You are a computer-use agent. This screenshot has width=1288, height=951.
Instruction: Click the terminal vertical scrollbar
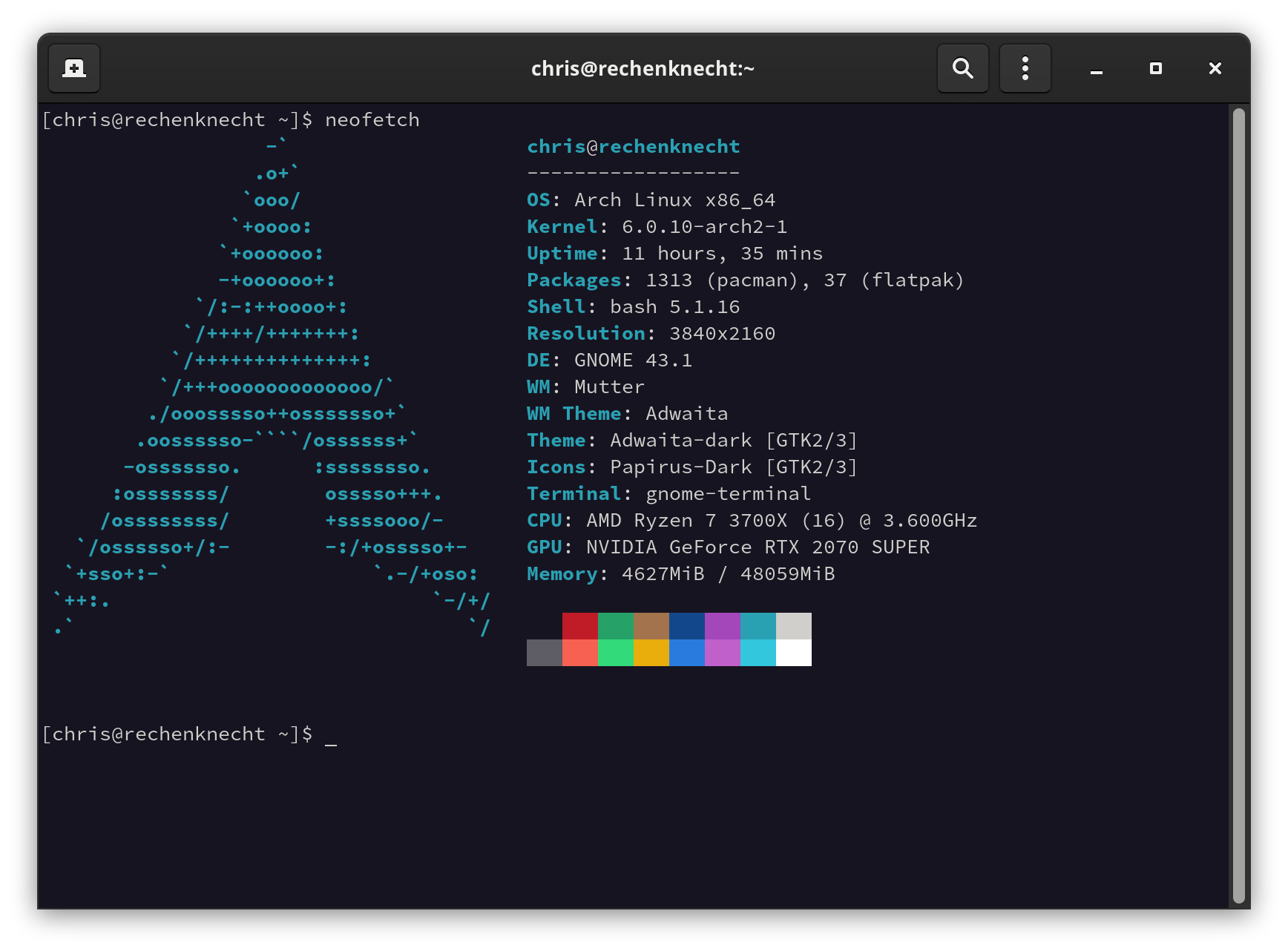coord(1238,506)
